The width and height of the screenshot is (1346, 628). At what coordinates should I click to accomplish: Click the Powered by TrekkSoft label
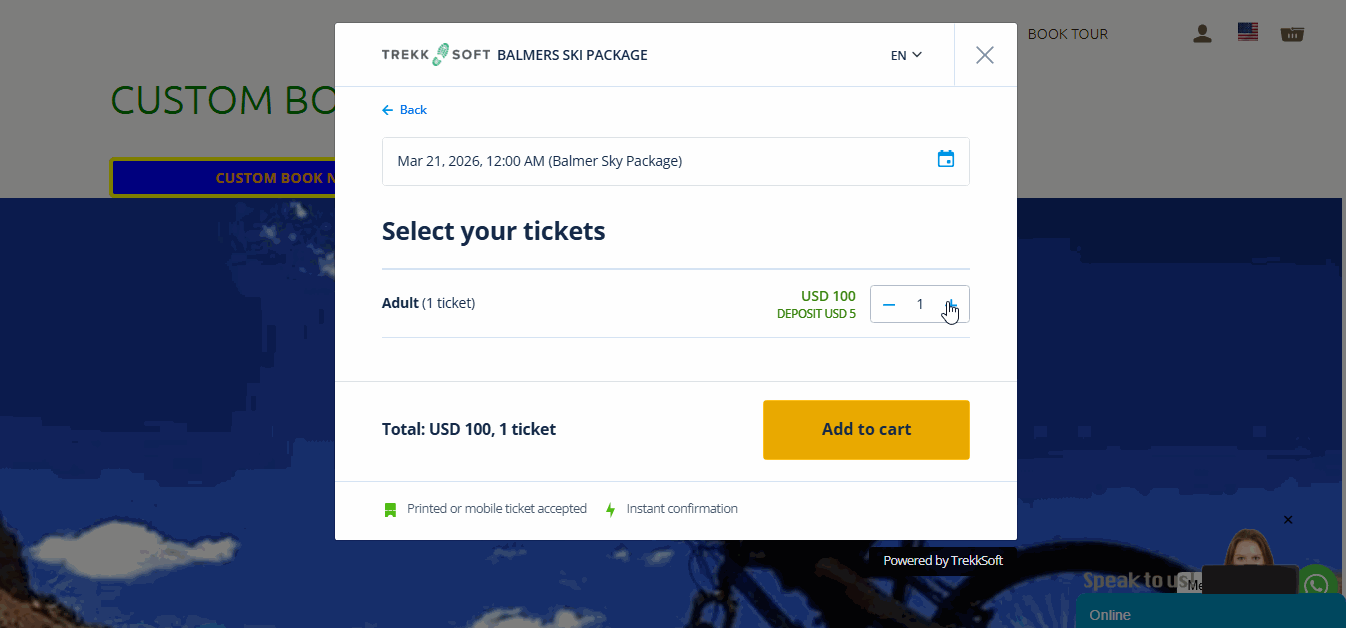coord(942,561)
